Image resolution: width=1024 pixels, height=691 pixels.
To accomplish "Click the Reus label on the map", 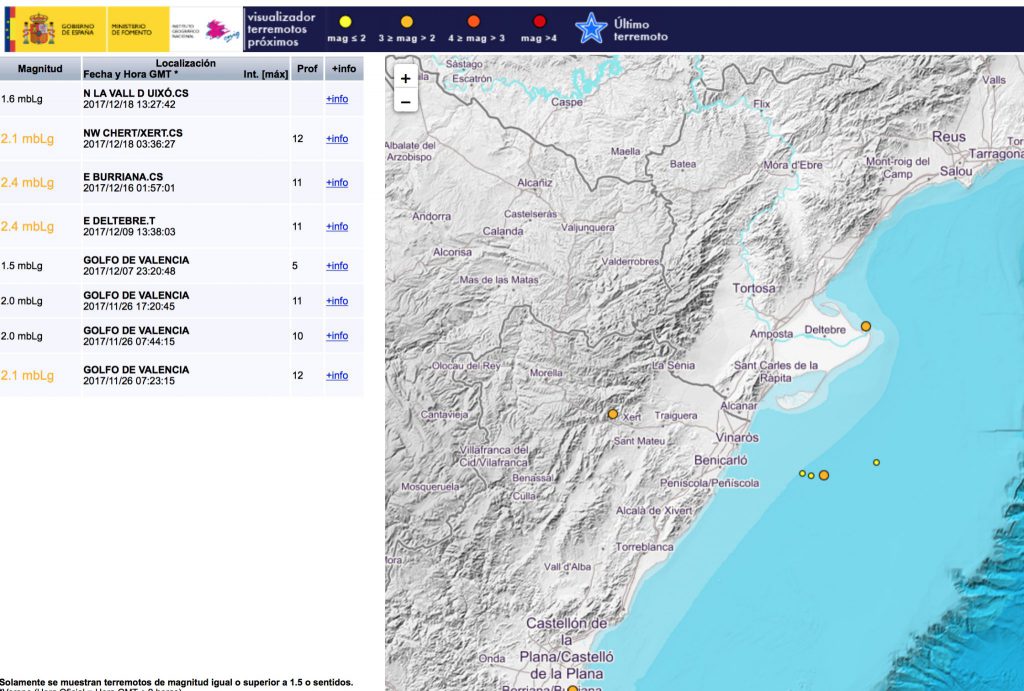I will [949, 137].
